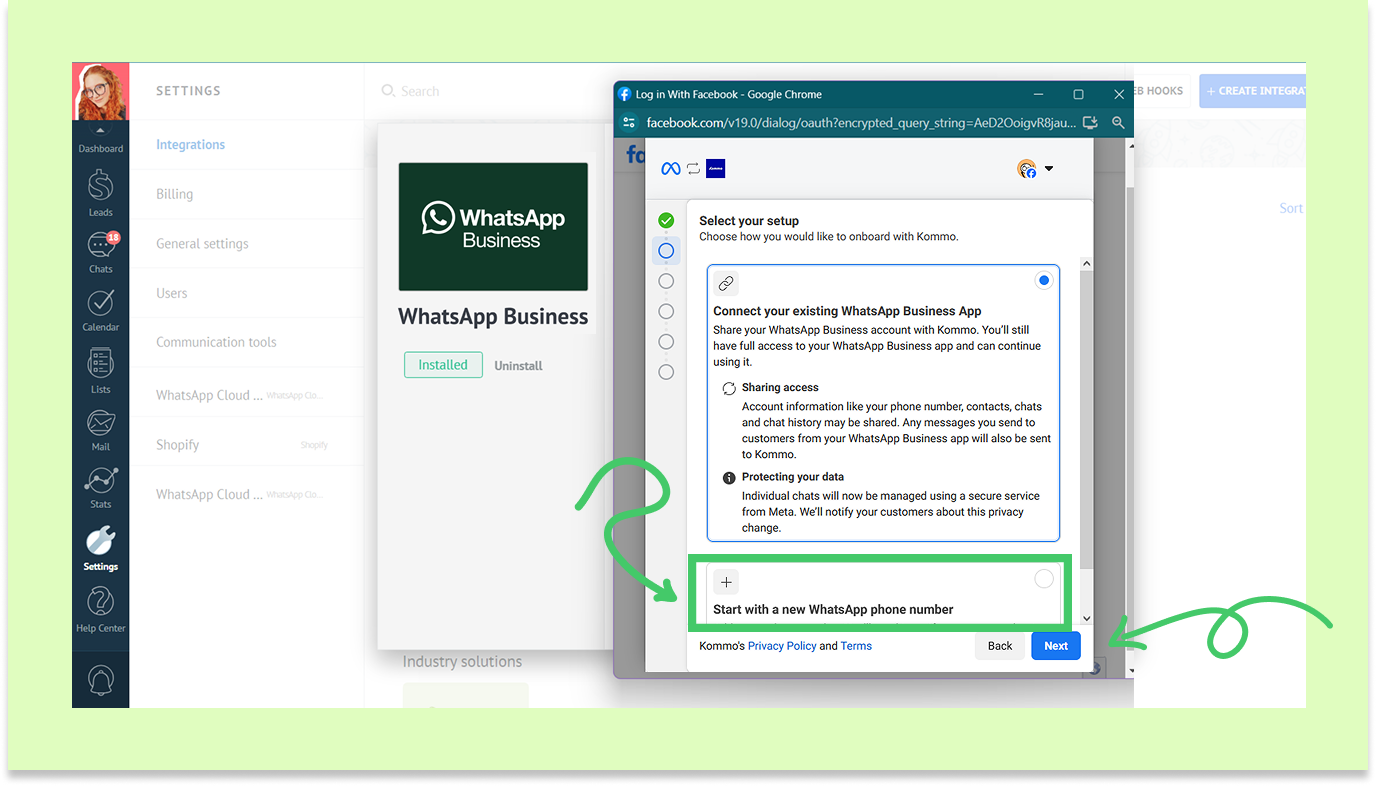Minimize the Log in With Facebook window
This screenshot has height=786, width=1376.
(x=1038, y=94)
